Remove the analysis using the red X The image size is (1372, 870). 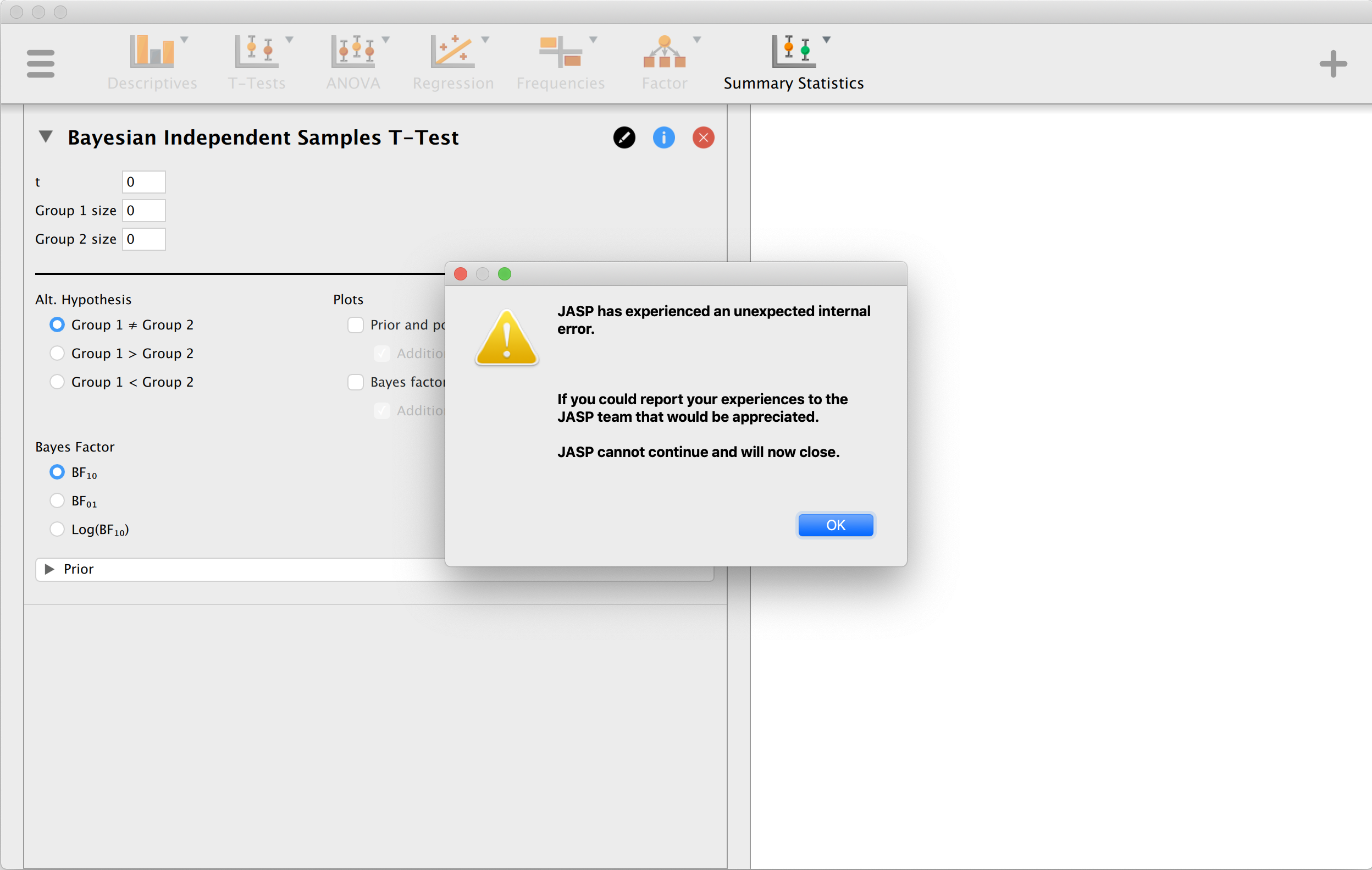click(x=702, y=137)
